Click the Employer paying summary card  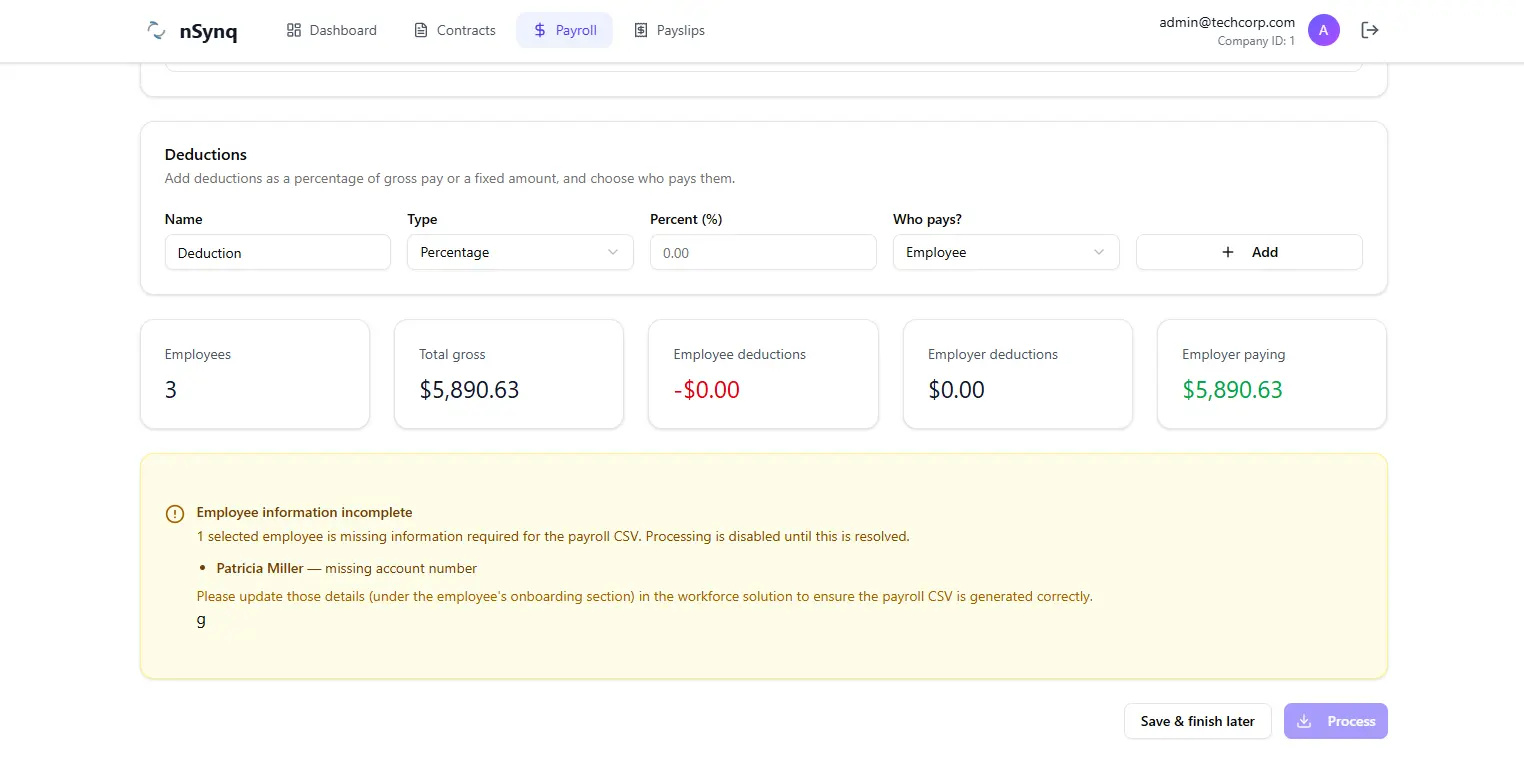point(1271,374)
